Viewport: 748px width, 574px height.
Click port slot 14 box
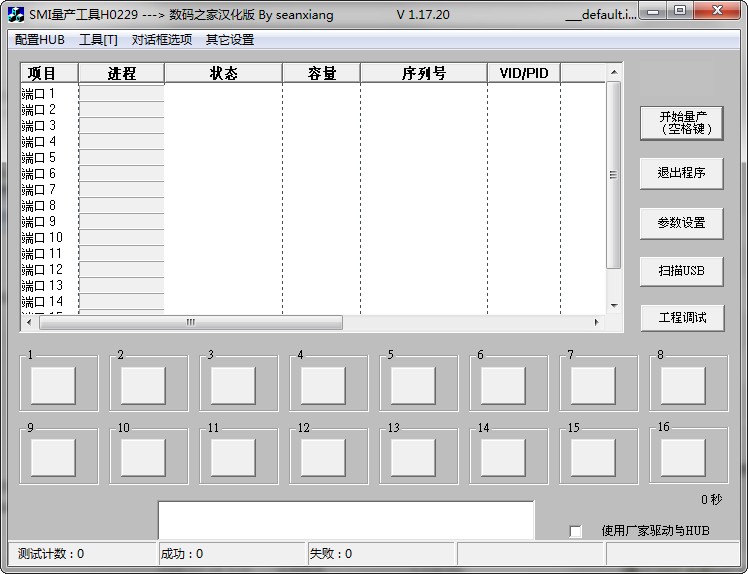503,458
